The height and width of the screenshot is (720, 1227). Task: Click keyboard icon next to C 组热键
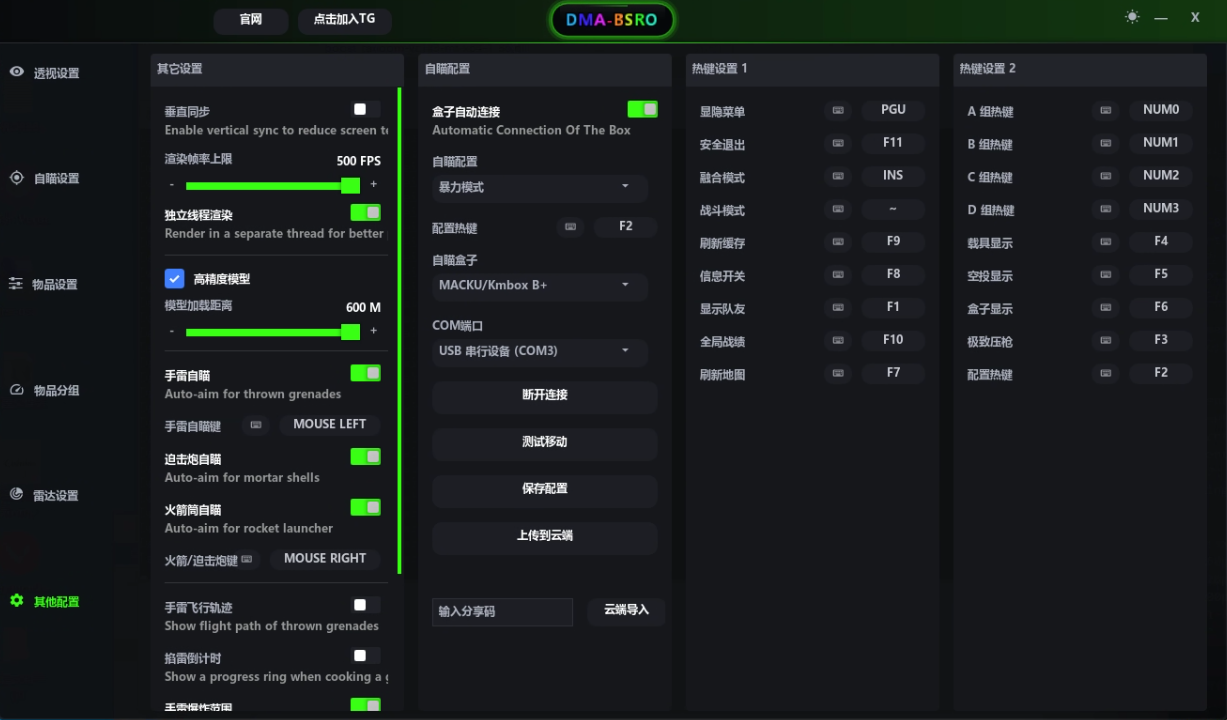tap(1106, 176)
